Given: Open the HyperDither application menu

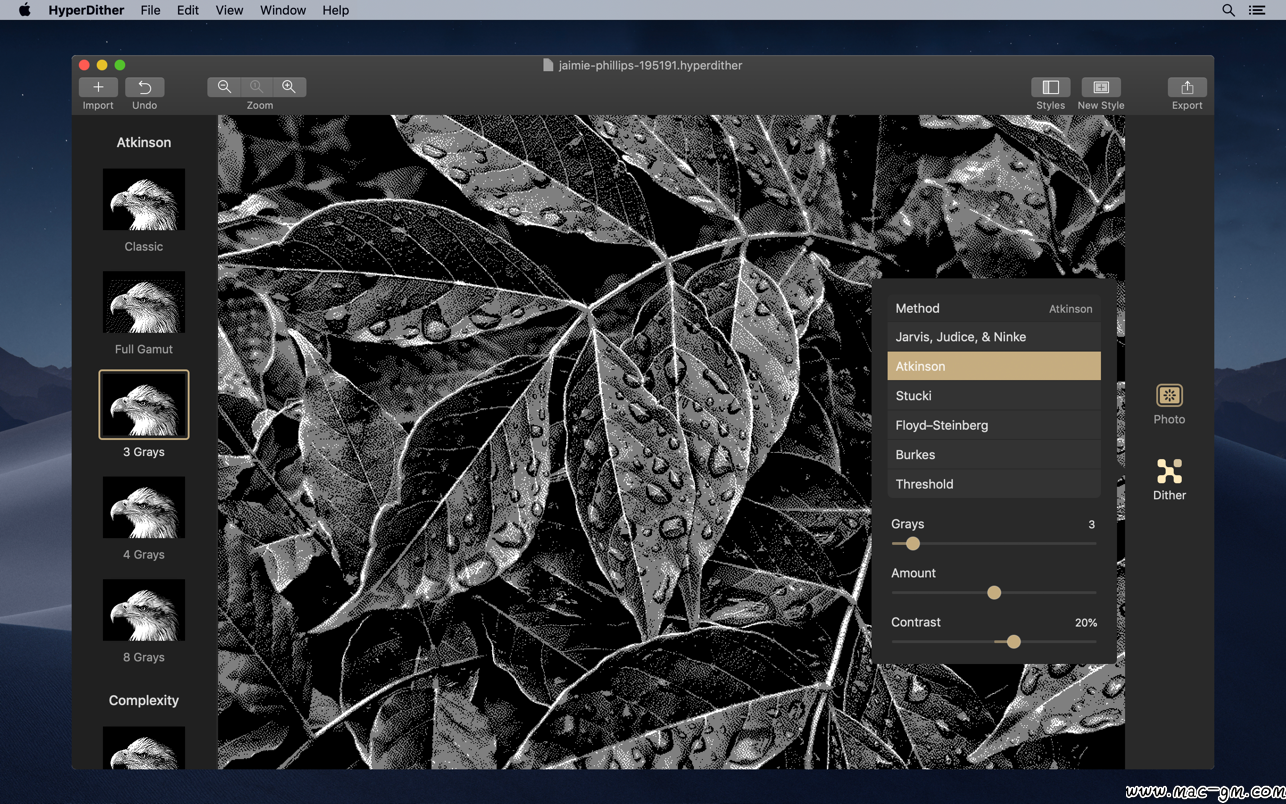Looking at the screenshot, I should coord(86,10).
